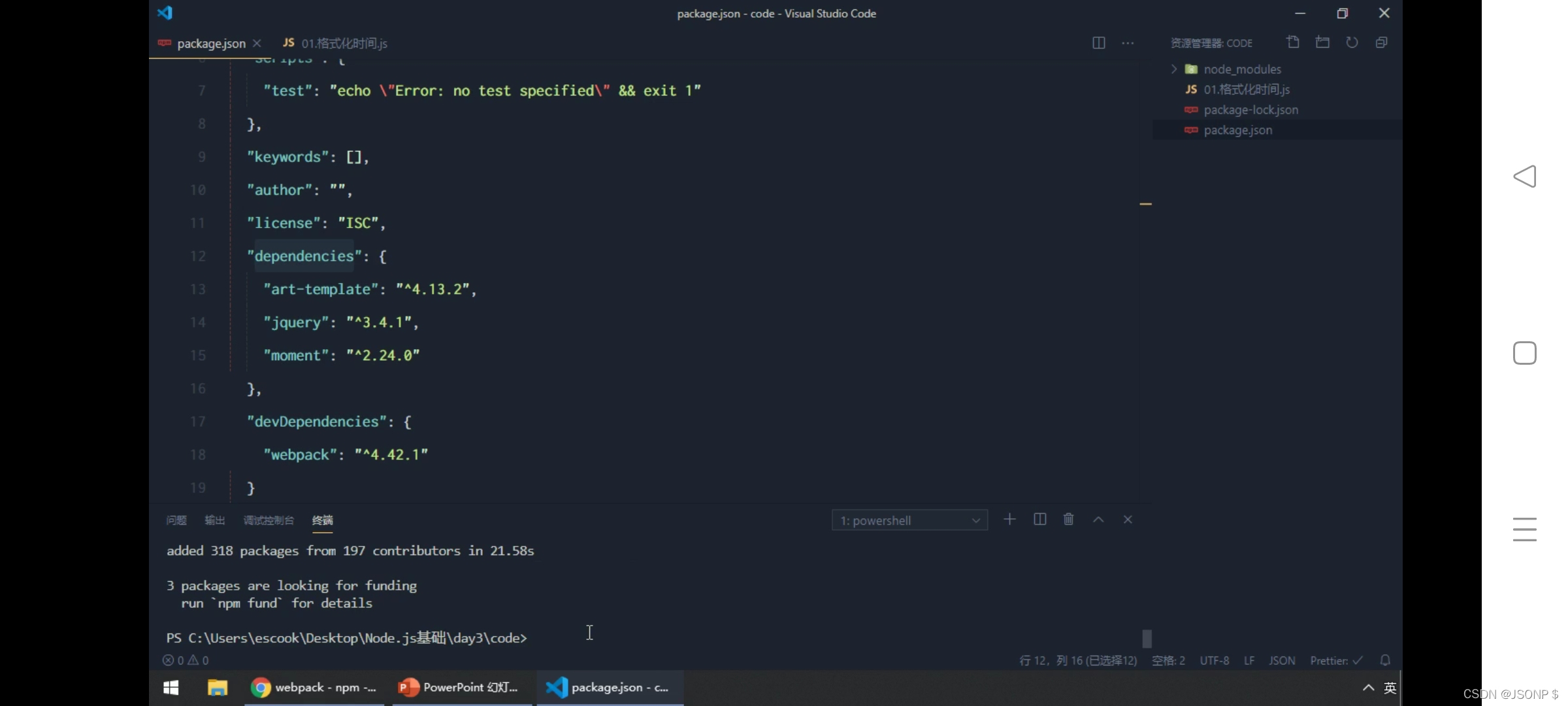
Task: Click the "dependencies" key text
Action: point(304,256)
